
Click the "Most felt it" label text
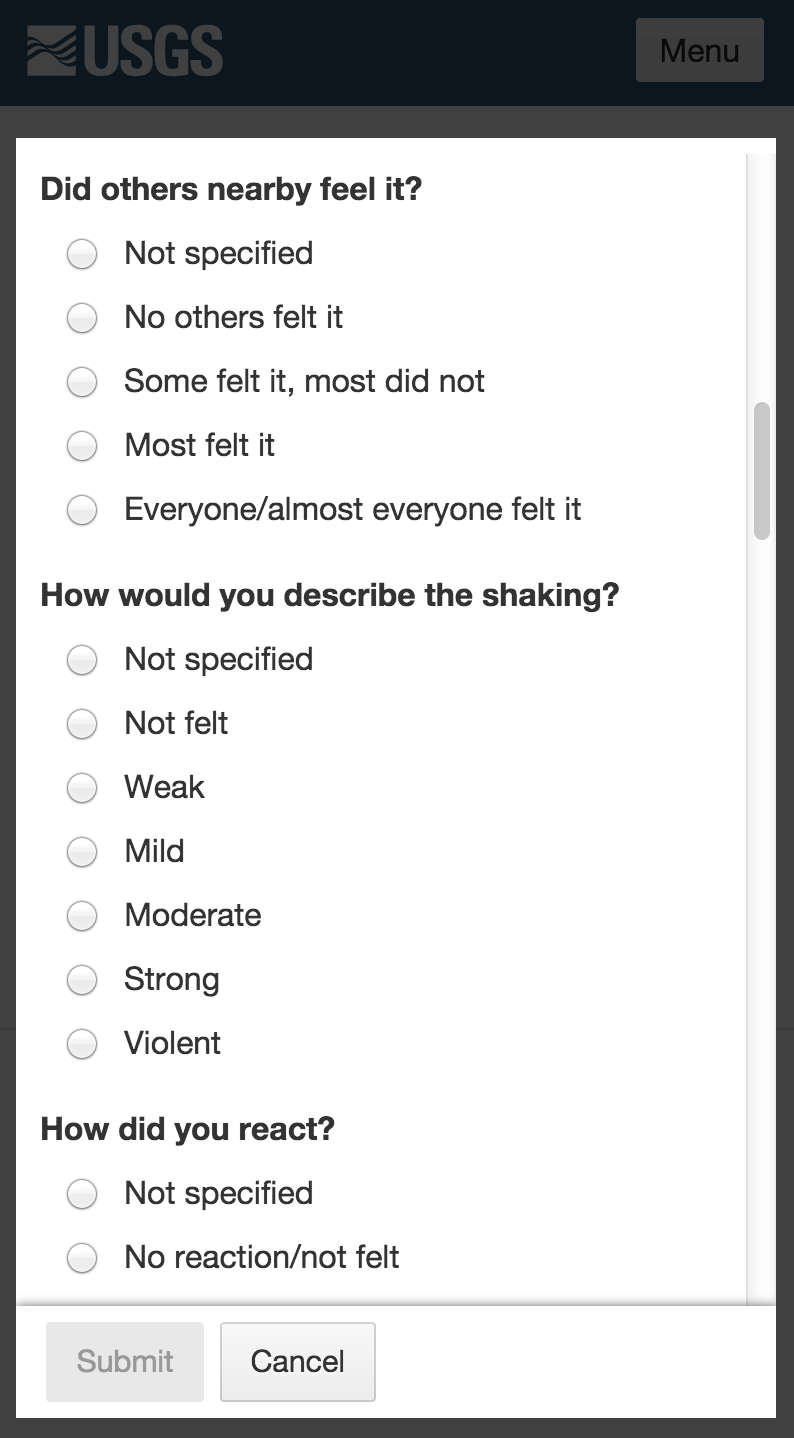tap(199, 445)
